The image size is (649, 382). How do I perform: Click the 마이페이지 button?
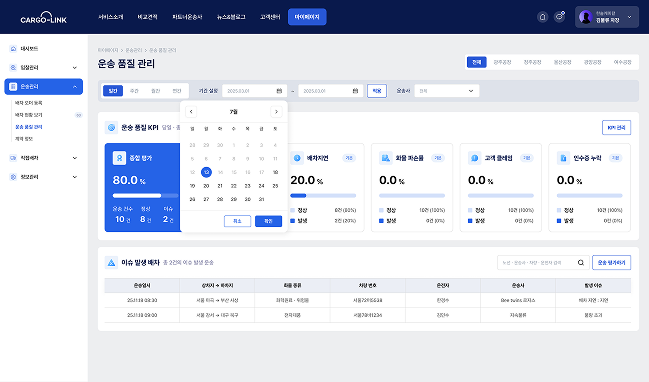[307, 17]
